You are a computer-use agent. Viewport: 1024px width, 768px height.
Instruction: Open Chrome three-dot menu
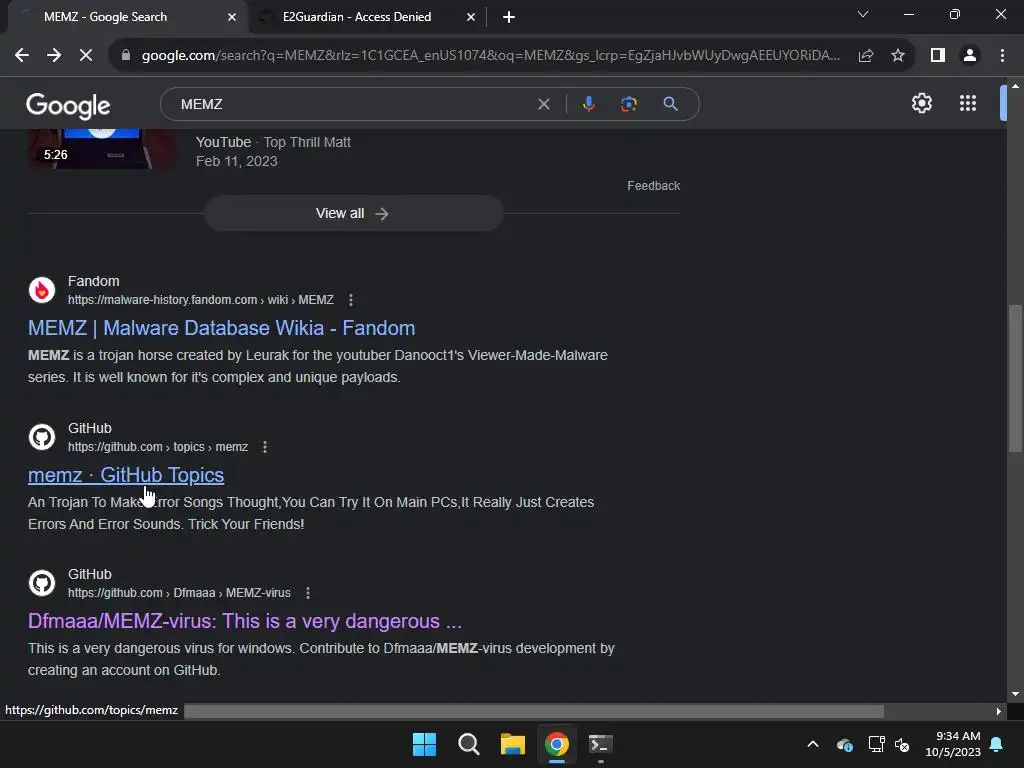[1002, 56]
